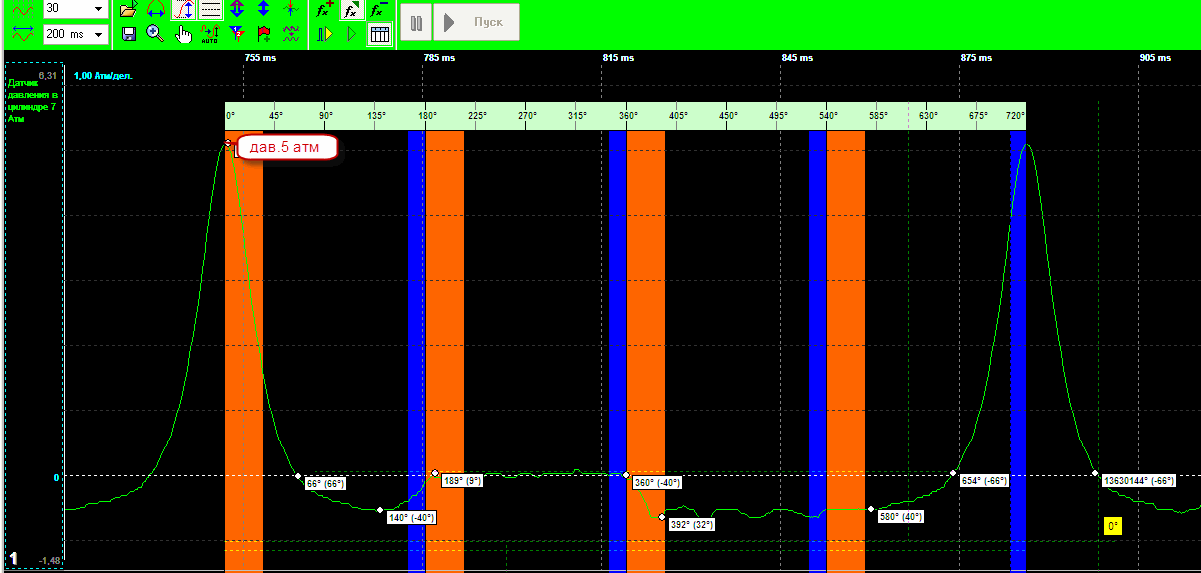The height and width of the screenshot is (573, 1201).
Task: Click the 'дав.5 атм' annotation label
Action: (x=287, y=148)
